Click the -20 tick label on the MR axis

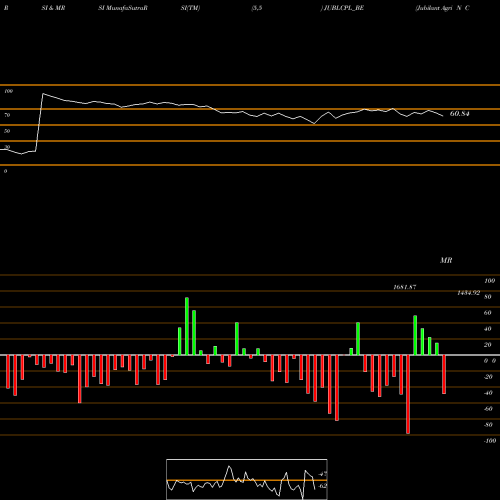pyautogui.click(x=488, y=377)
